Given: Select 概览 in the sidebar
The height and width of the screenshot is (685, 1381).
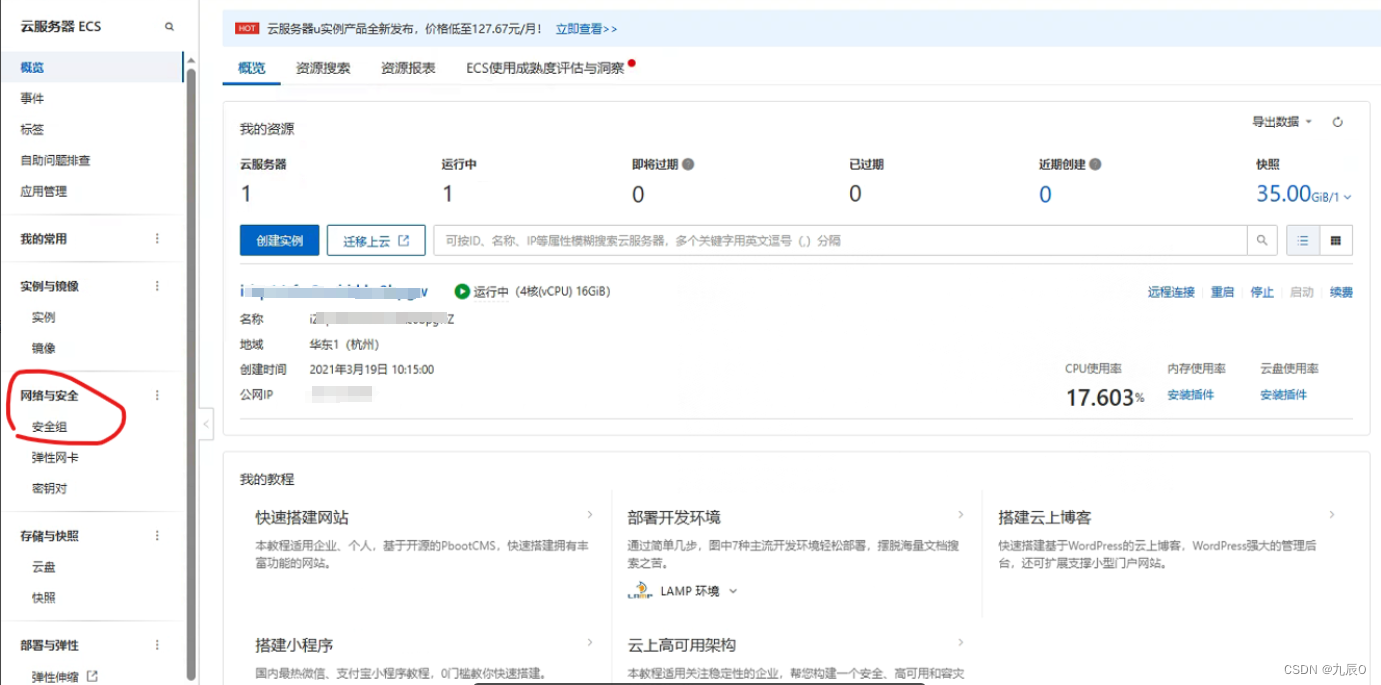Looking at the screenshot, I should 92,68.
